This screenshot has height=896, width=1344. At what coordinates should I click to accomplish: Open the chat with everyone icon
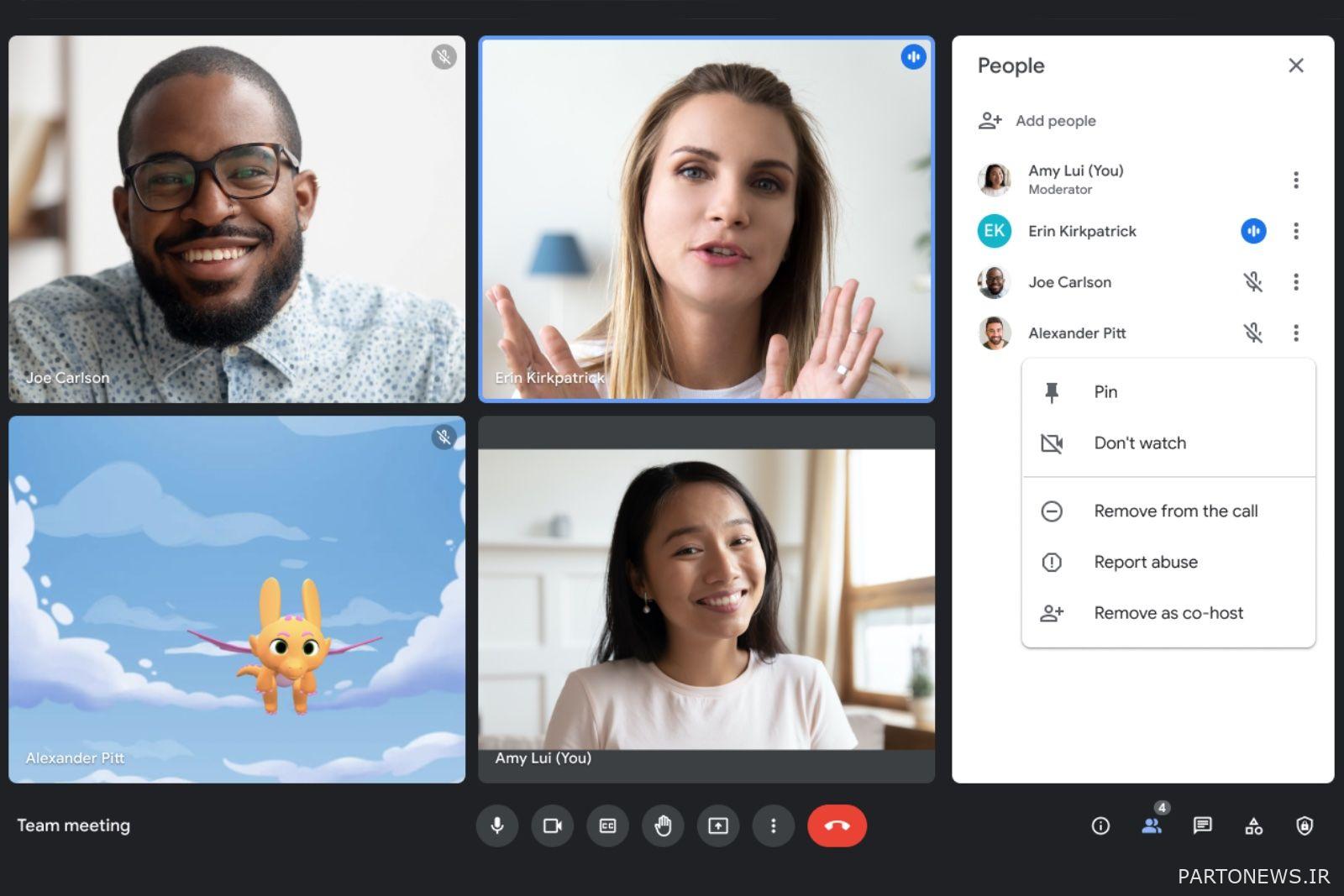(x=1202, y=826)
